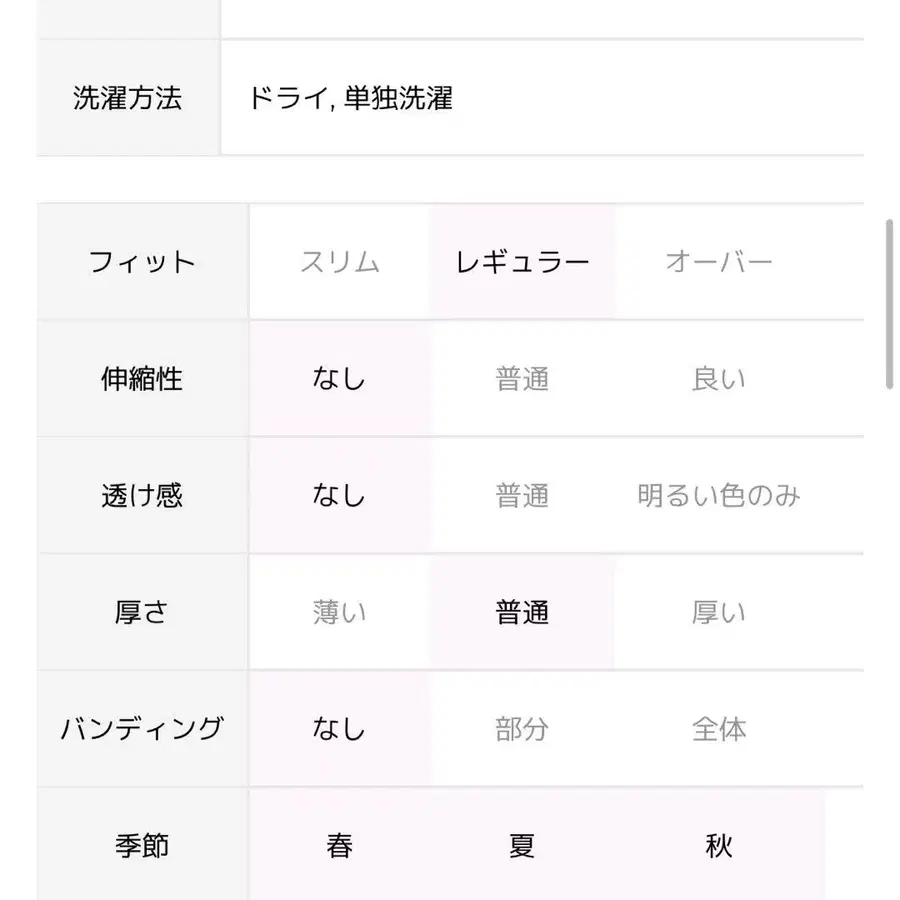Select 全体 for banding
The width and height of the screenshot is (900, 900).
720,729
